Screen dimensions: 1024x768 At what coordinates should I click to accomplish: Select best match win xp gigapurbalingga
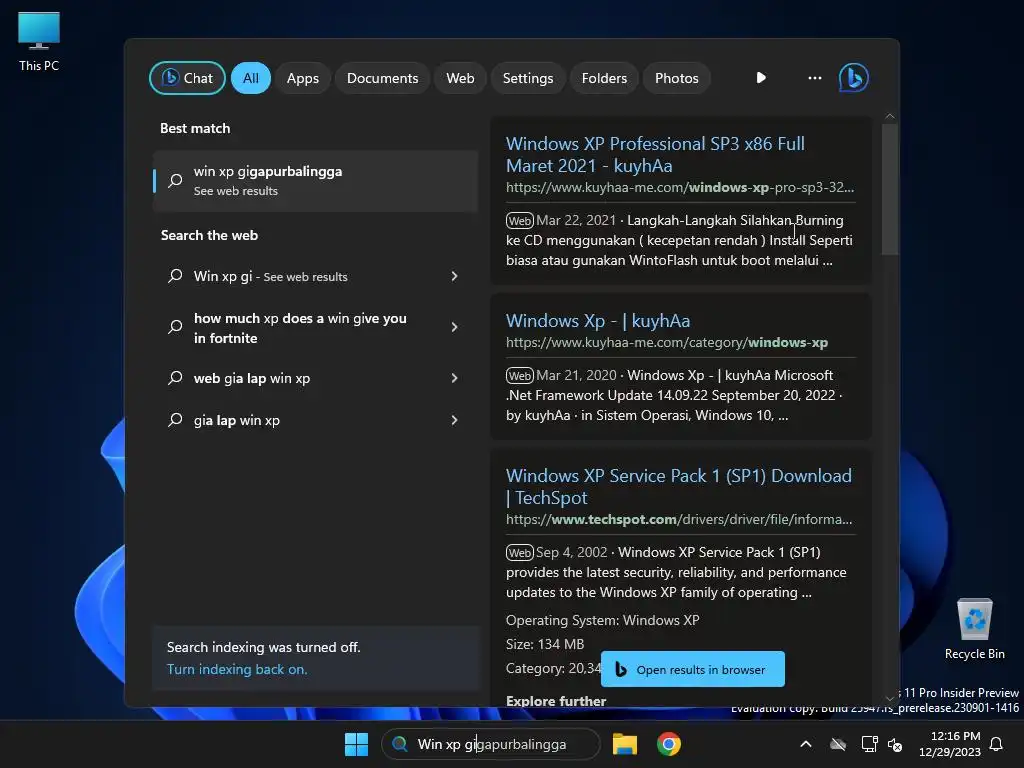pos(315,181)
